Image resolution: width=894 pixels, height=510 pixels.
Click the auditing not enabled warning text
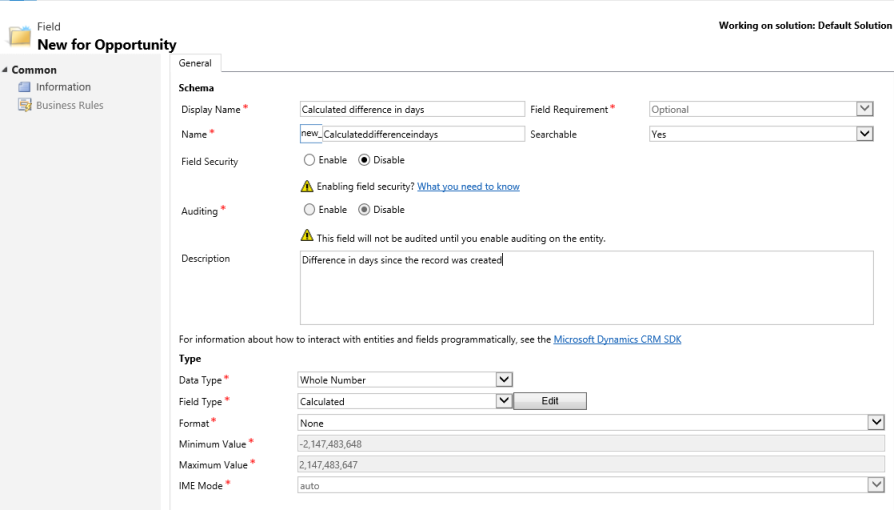[x=461, y=238]
